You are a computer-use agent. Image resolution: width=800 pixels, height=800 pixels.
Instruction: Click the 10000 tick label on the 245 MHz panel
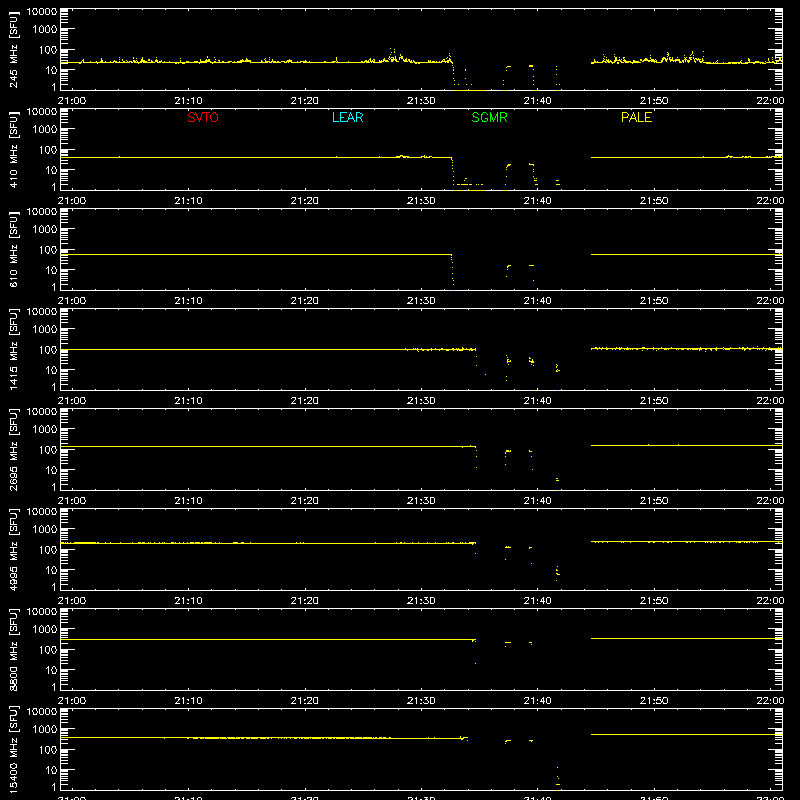click(x=42, y=12)
